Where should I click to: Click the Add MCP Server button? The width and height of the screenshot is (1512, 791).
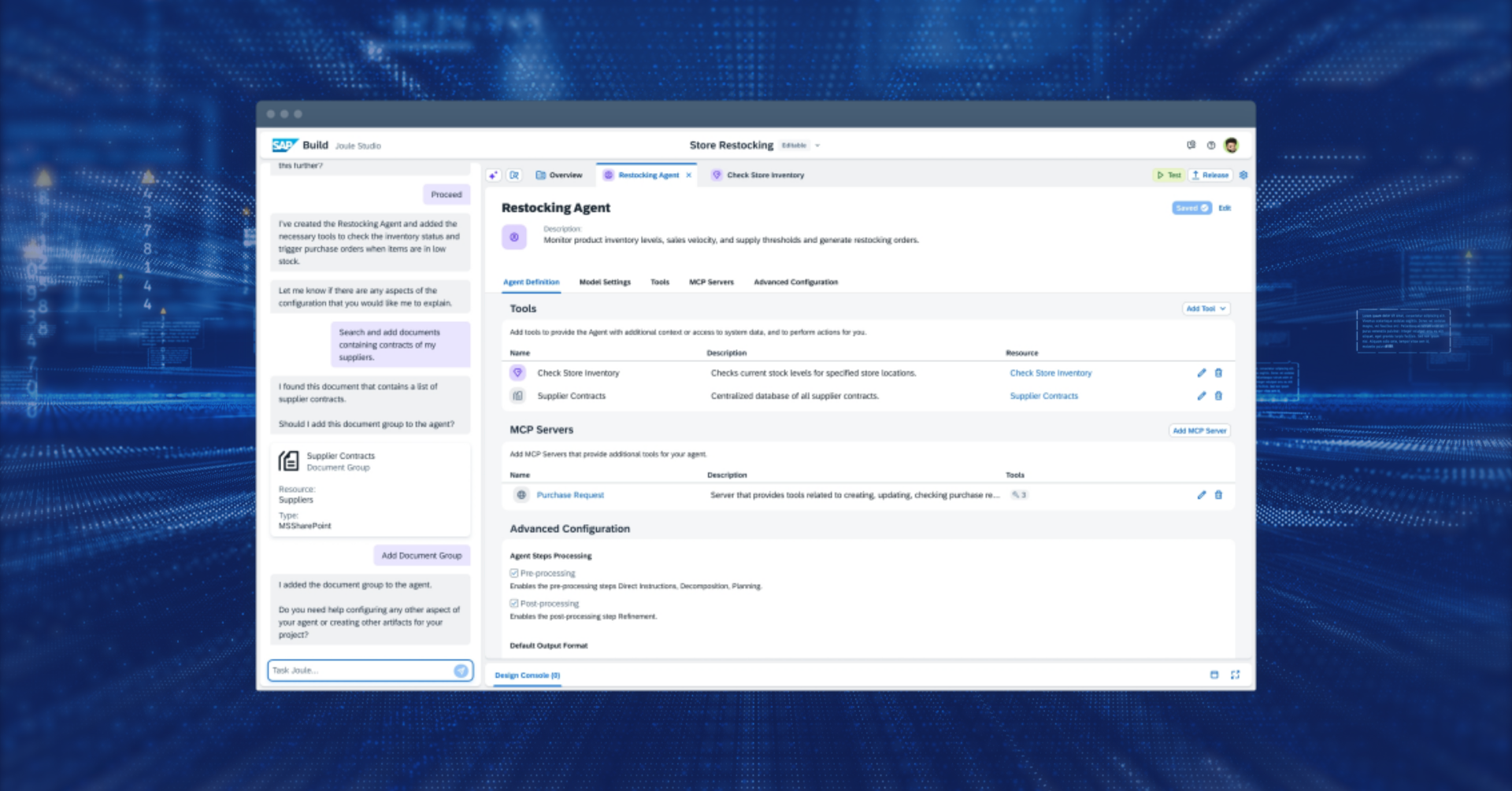[1199, 431]
